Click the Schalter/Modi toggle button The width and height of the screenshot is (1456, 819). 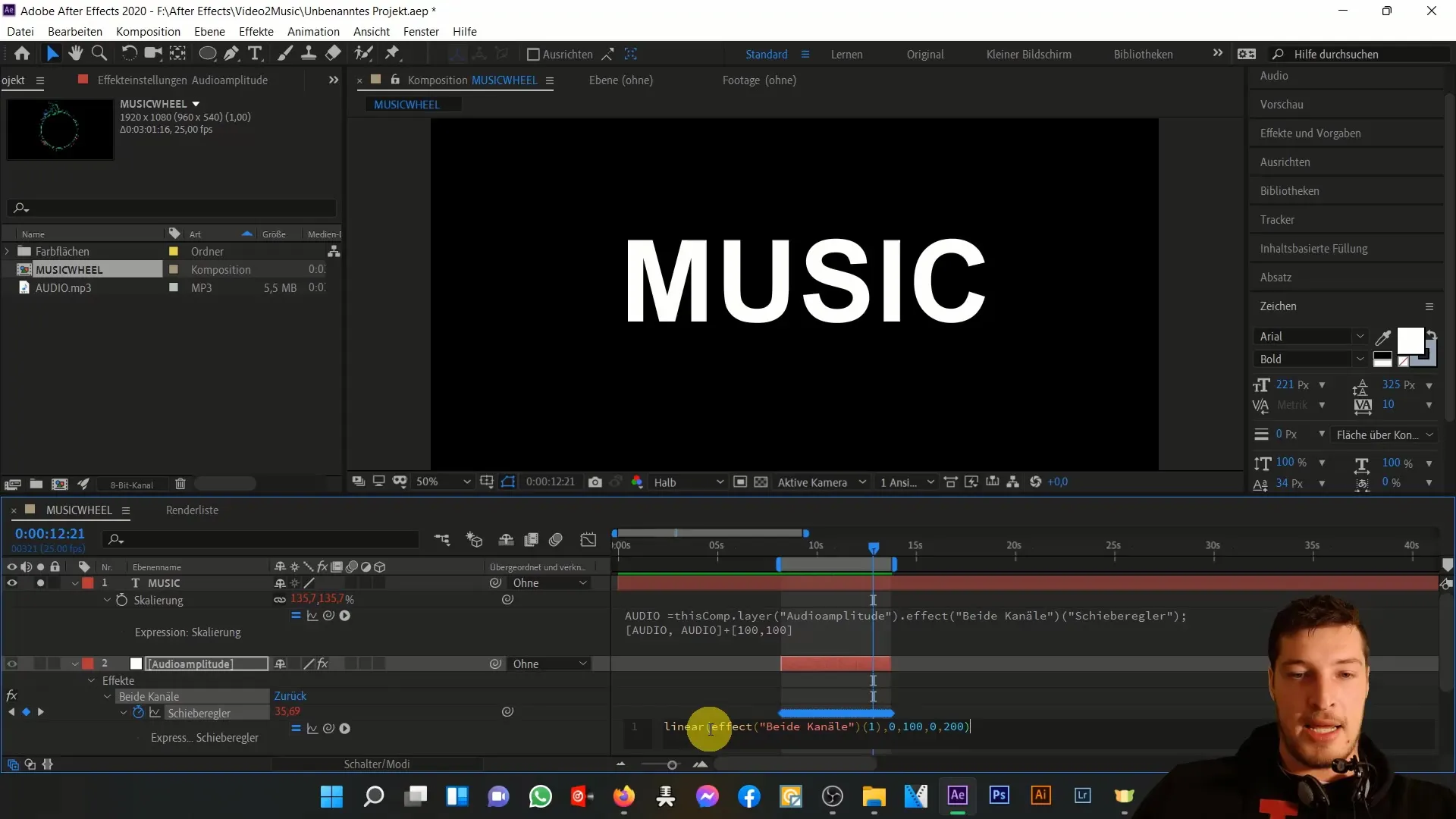coord(377,764)
